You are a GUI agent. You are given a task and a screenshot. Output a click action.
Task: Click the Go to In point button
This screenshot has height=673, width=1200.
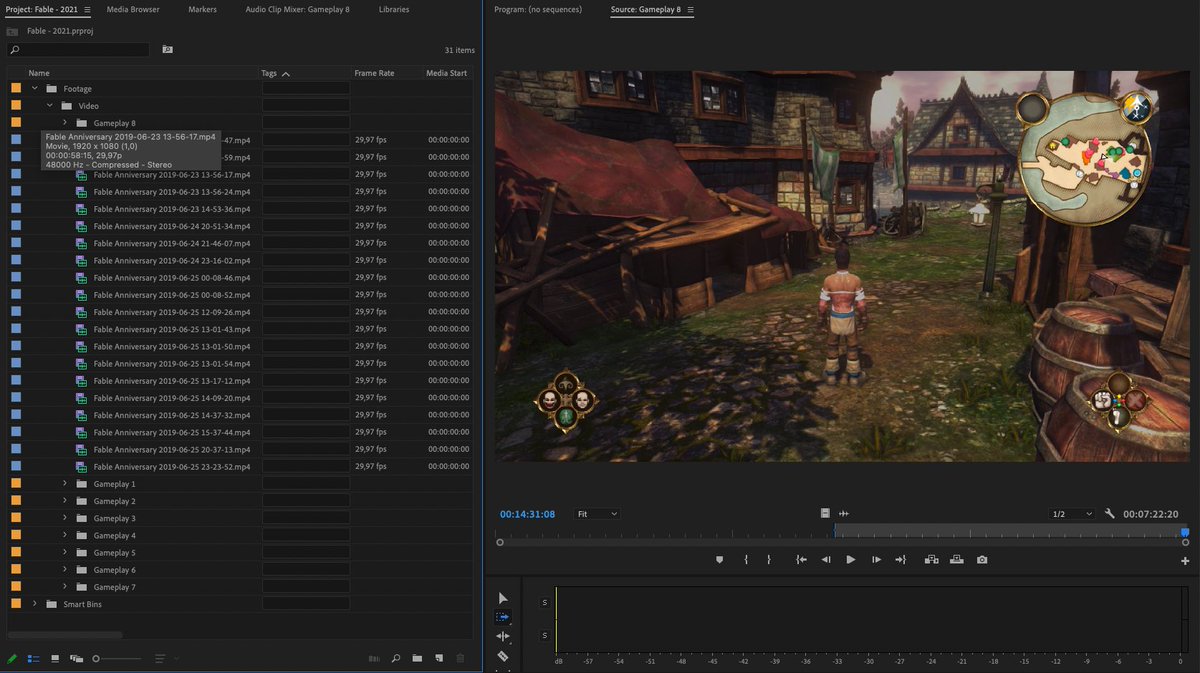click(x=801, y=560)
